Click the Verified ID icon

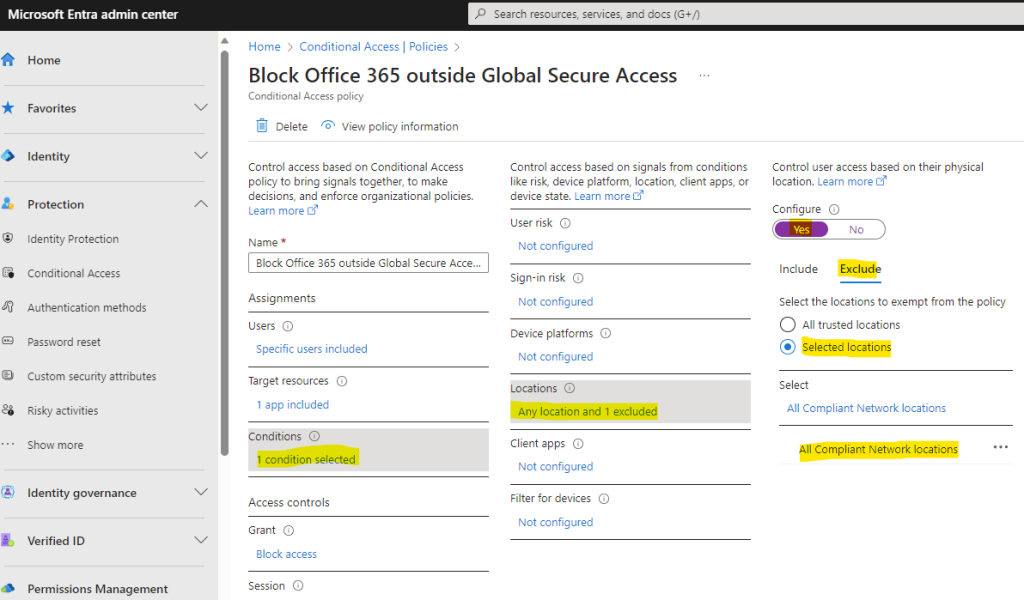coord(8,541)
